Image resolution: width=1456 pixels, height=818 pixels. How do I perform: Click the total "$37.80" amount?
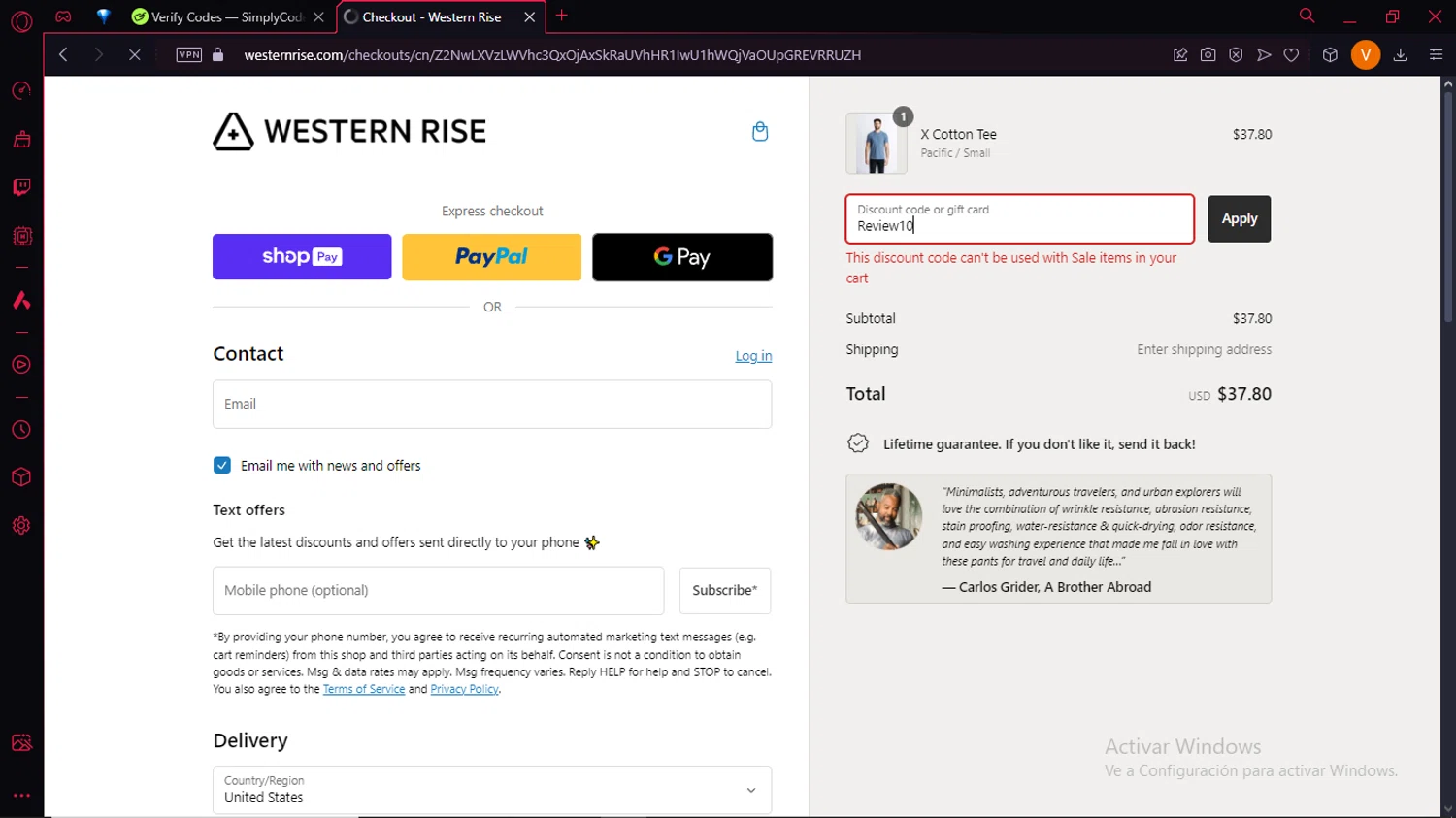1244,394
